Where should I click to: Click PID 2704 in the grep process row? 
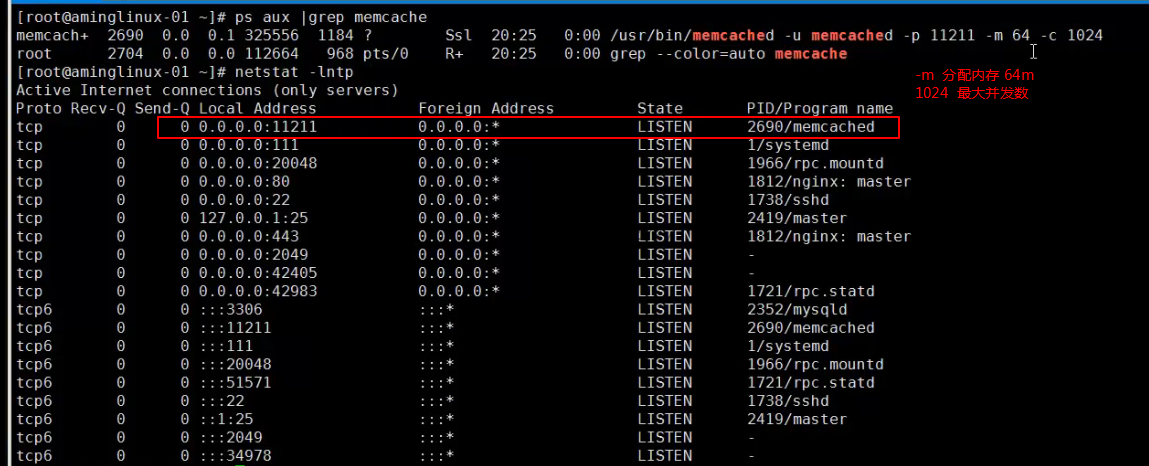(x=125, y=53)
